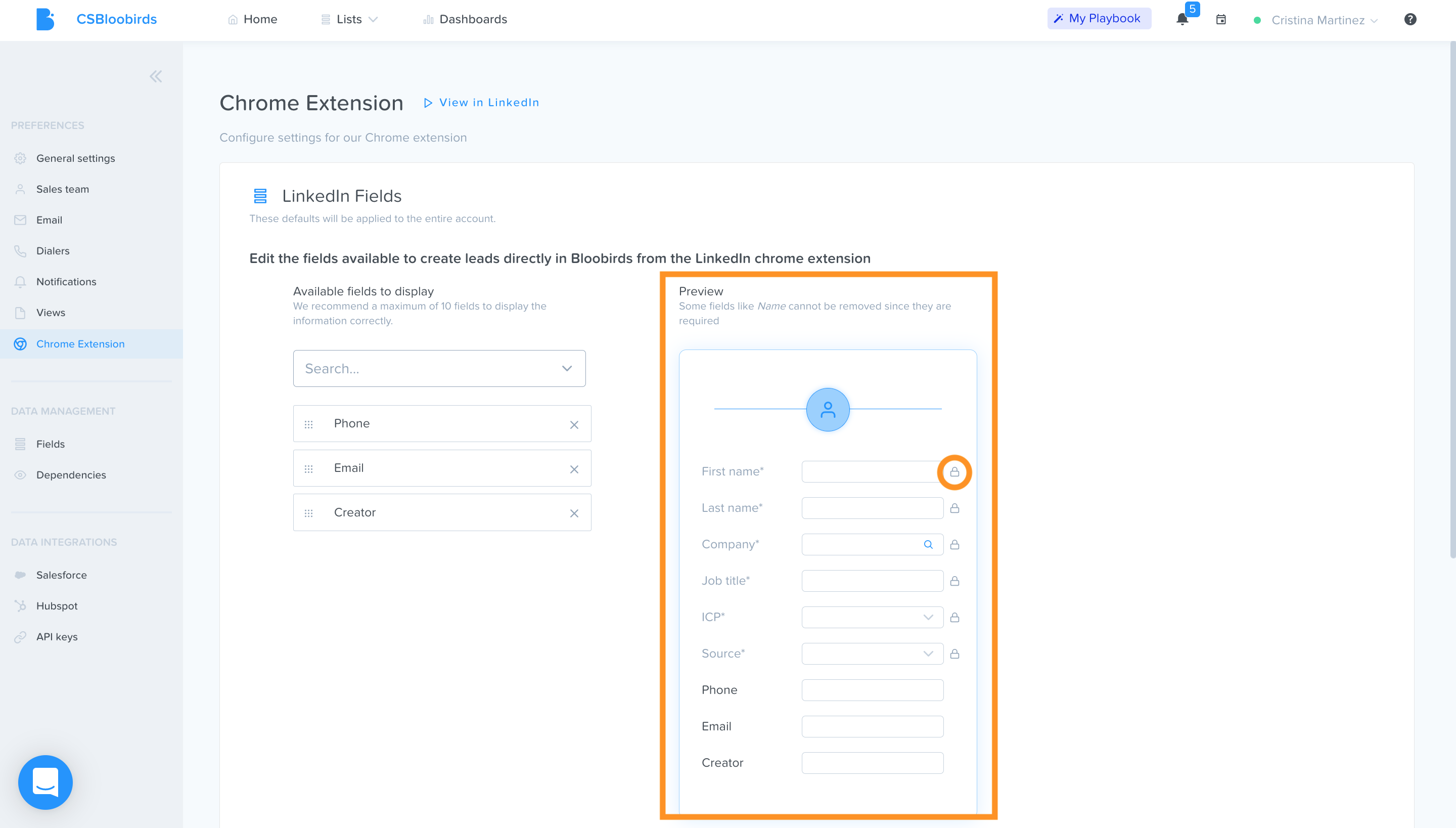Click the Last name input field

(873, 508)
